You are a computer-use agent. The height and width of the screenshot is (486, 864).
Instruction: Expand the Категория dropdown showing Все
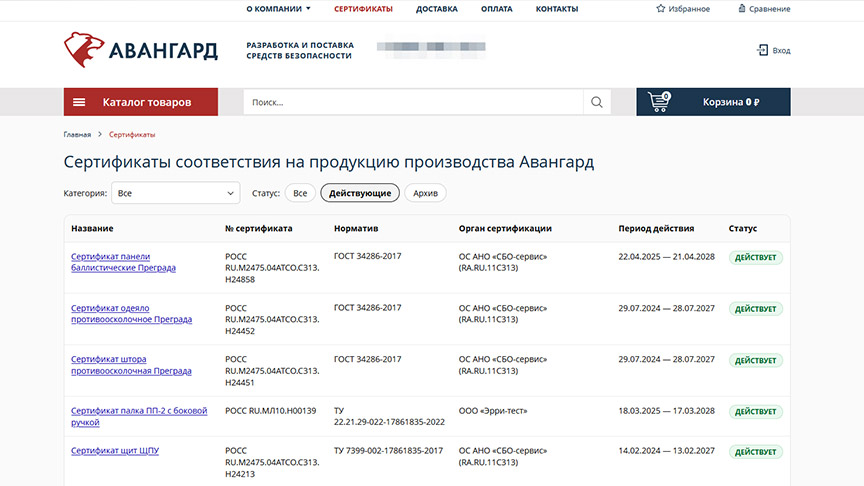point(176,193)
